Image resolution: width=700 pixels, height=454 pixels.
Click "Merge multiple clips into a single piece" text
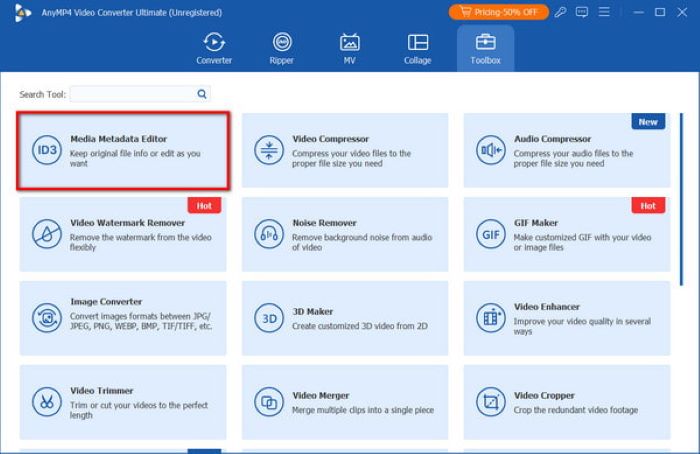(362, 410)
